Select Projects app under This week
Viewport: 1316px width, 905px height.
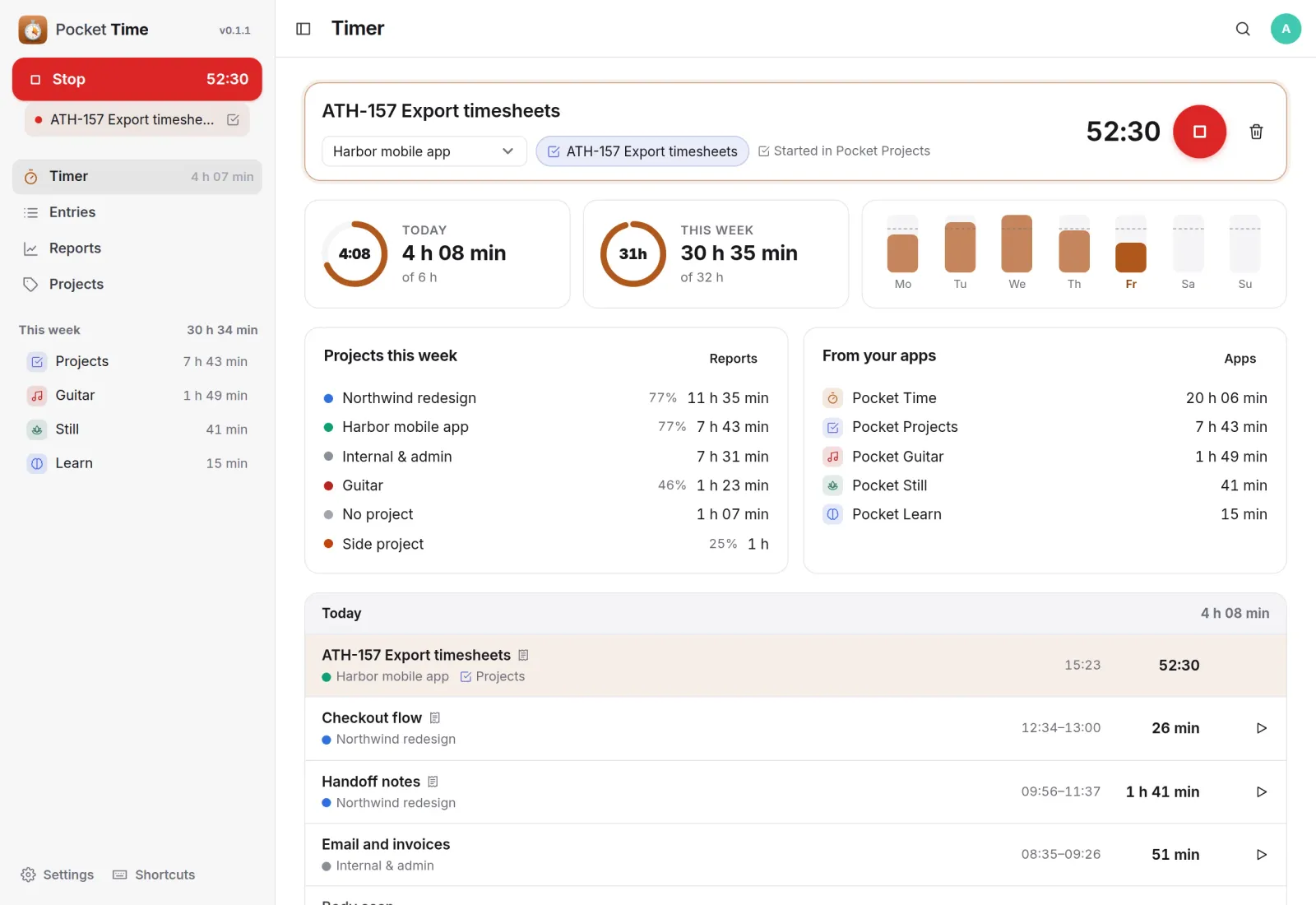click(137, 361)
